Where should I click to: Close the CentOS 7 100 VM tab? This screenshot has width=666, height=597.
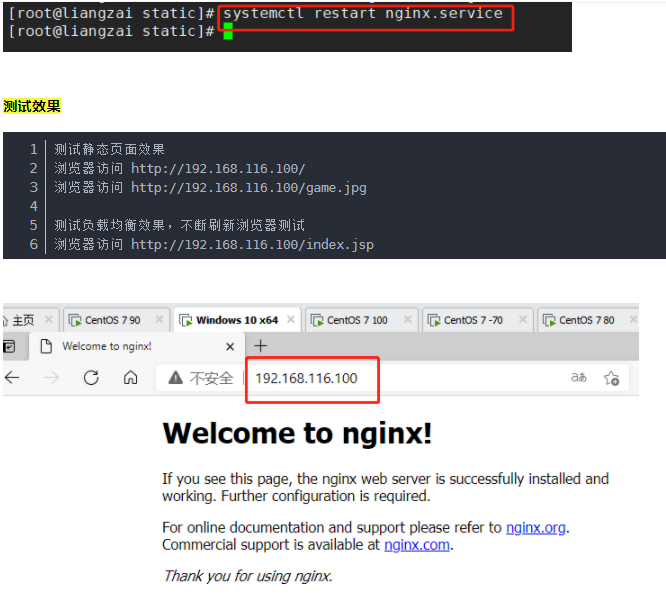click(407, 319)
